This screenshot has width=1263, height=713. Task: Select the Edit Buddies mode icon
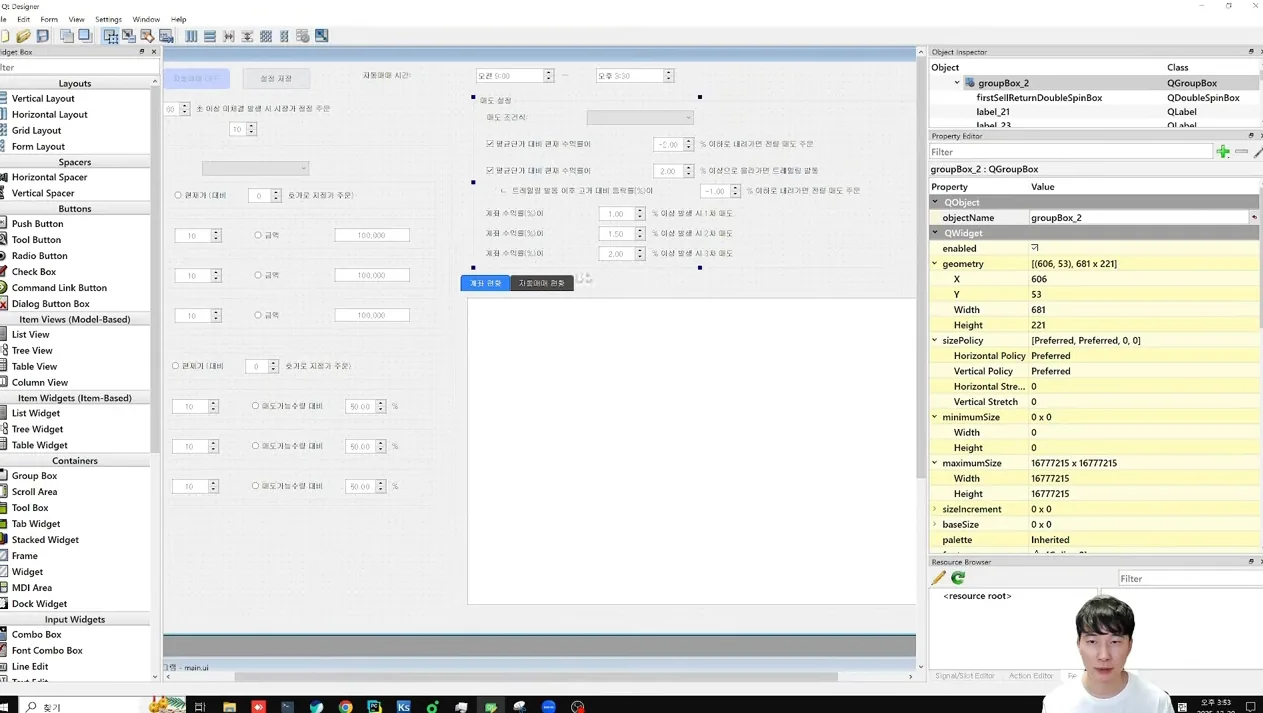pos(147,36)
